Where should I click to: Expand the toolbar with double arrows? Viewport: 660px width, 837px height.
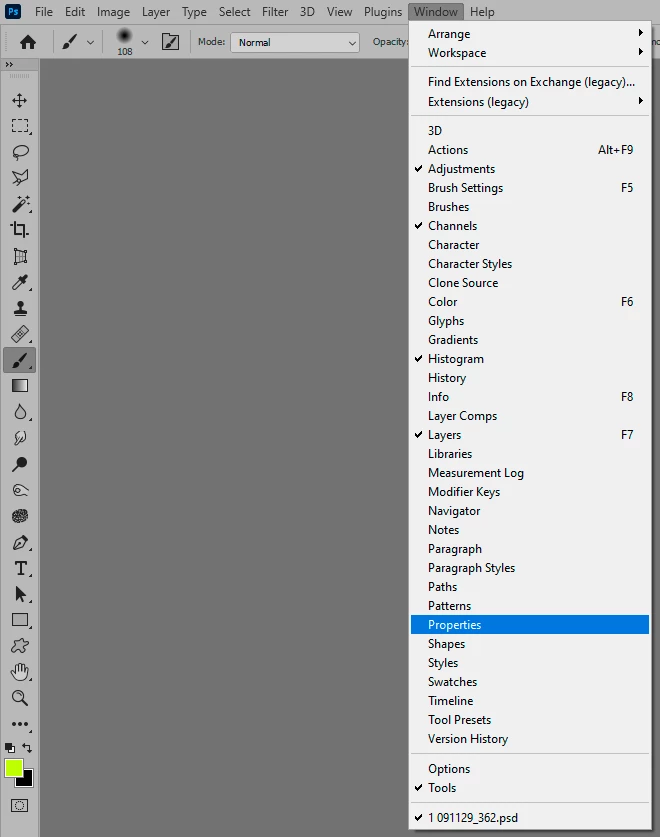9,64
